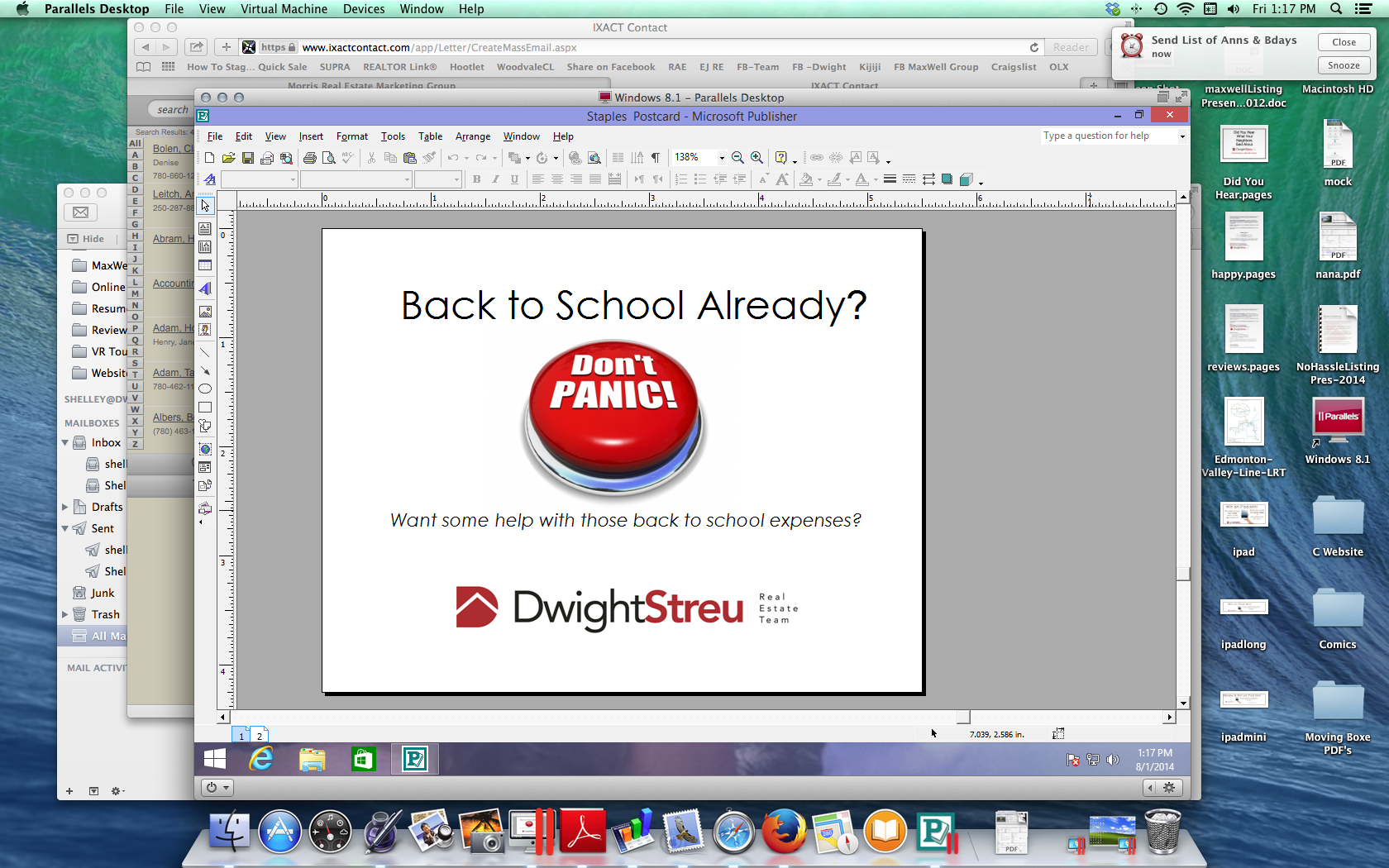Toggle Special Characters paragraph mark
Viewport: 1389px width, 868px height.
point(656,158)
